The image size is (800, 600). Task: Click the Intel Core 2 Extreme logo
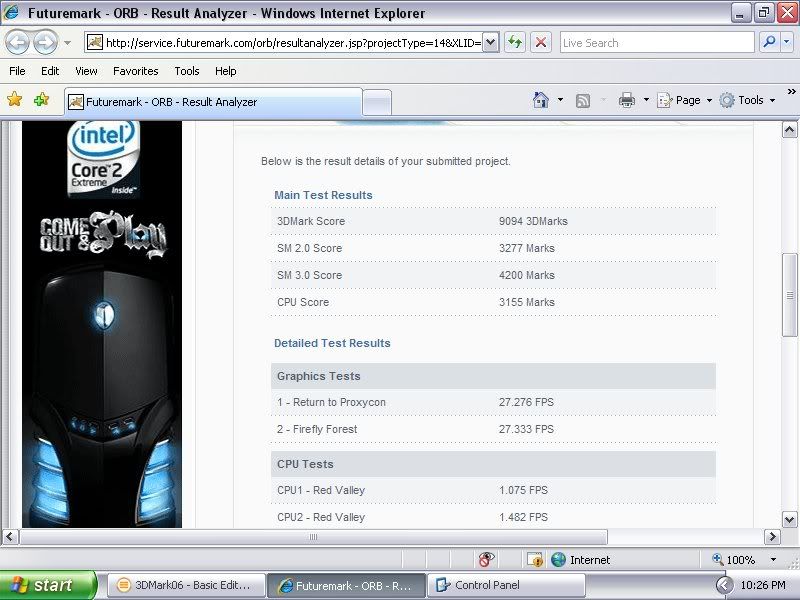pyautogui.click(x=102, y=160)
